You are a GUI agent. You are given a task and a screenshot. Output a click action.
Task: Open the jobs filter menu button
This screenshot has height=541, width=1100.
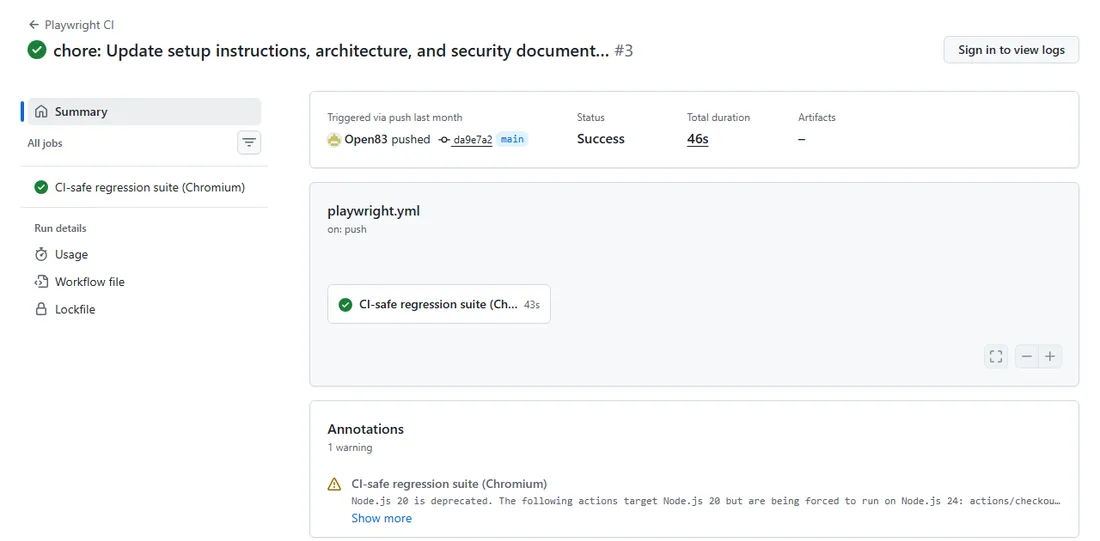click(249, 143)
